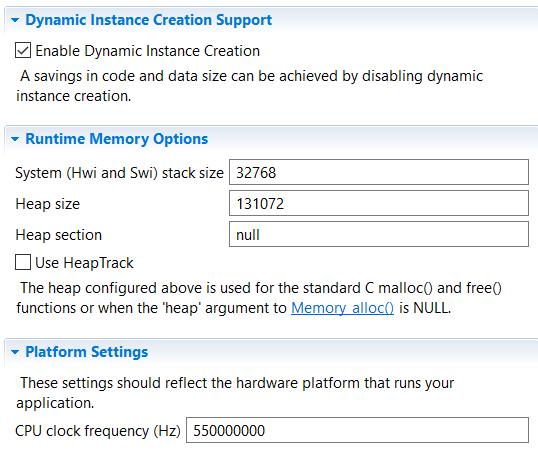The image size is (538, 451).
Task: Collapse Runtime Memory Options arrow
Action: point(15,139)
